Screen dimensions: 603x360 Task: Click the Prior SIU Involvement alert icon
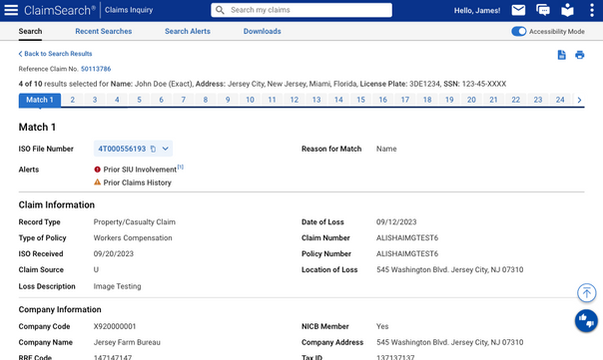click(x=97, y=170)
